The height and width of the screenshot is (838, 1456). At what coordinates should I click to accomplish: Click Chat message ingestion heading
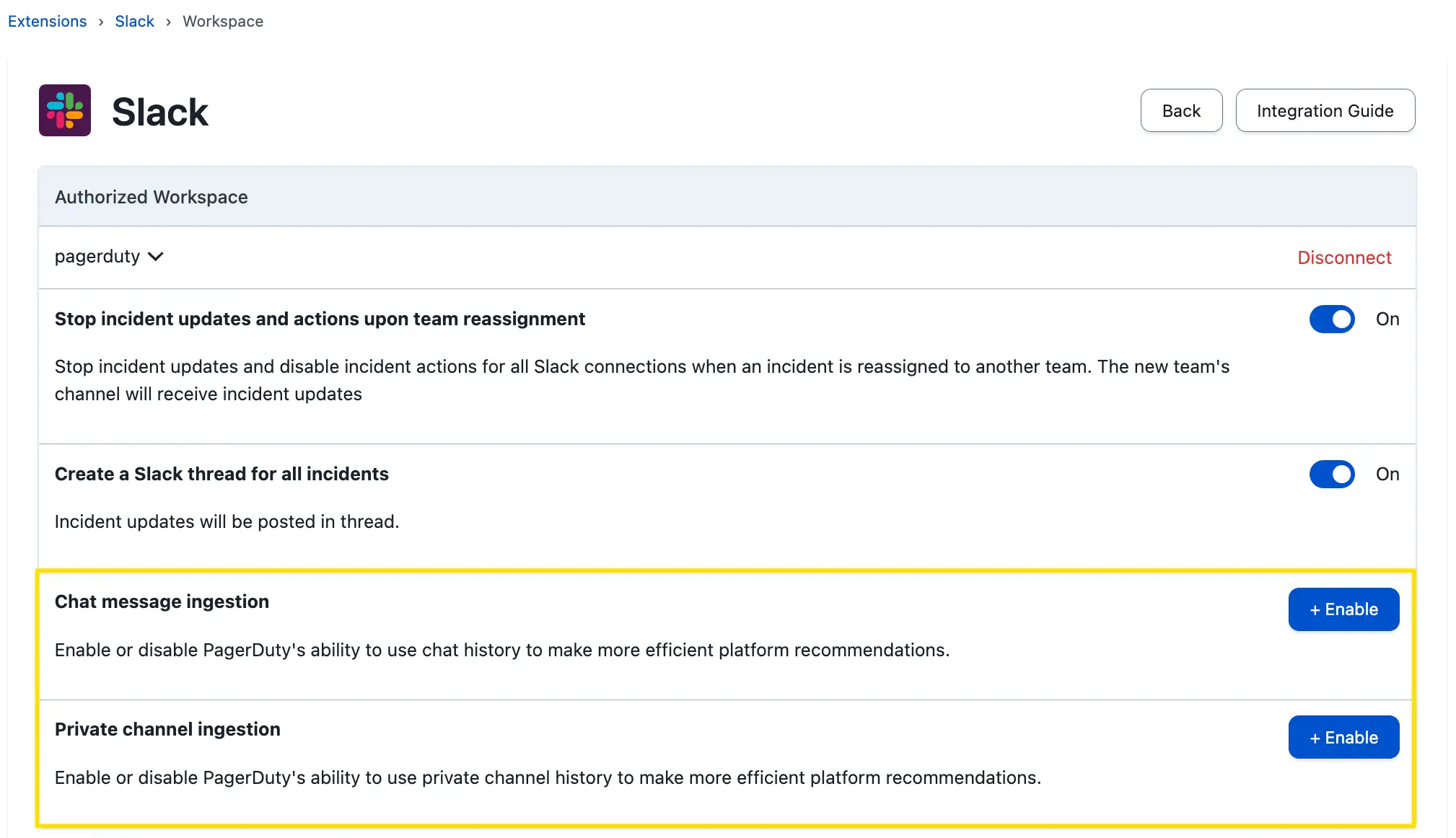162,601
